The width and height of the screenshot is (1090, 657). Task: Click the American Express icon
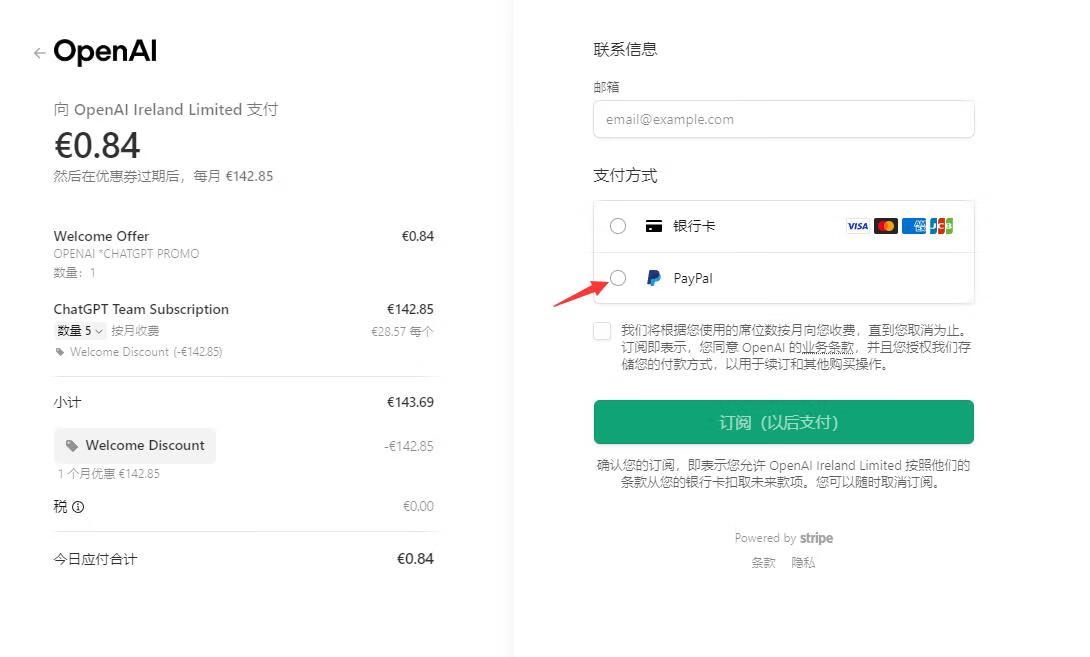(913, 226)
